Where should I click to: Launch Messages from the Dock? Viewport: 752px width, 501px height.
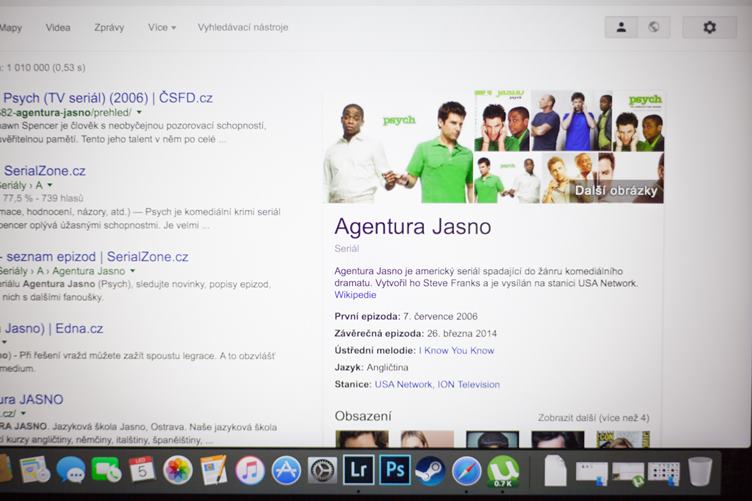[70, 469]
